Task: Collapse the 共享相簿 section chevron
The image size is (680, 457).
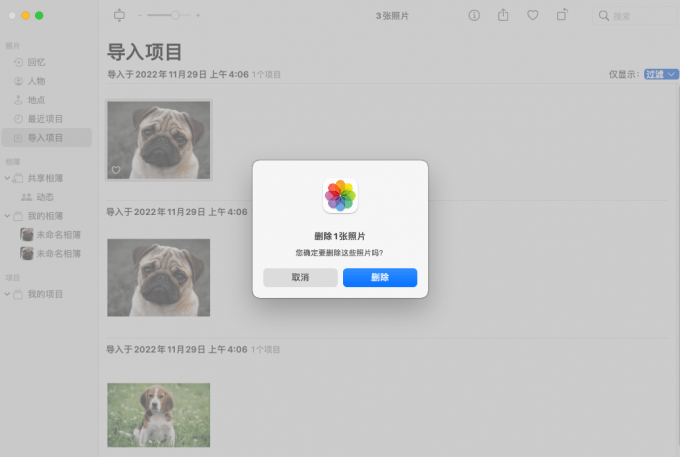Action: pyautogui.click(x=8, y=178)
